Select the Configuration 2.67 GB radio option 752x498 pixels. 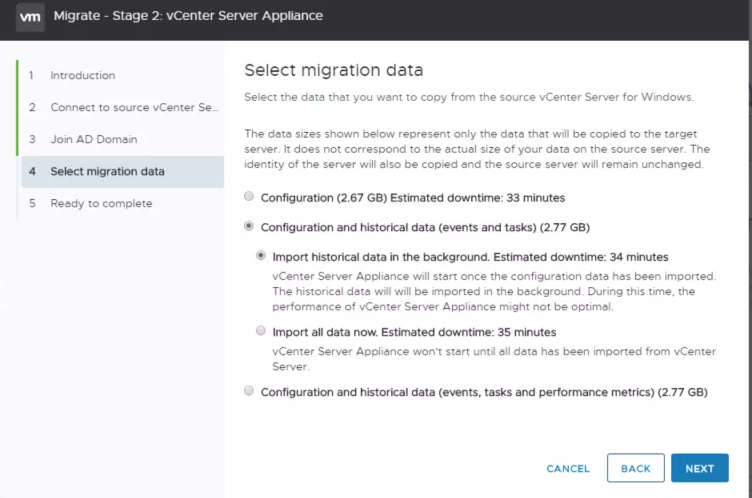pos(249,196)
